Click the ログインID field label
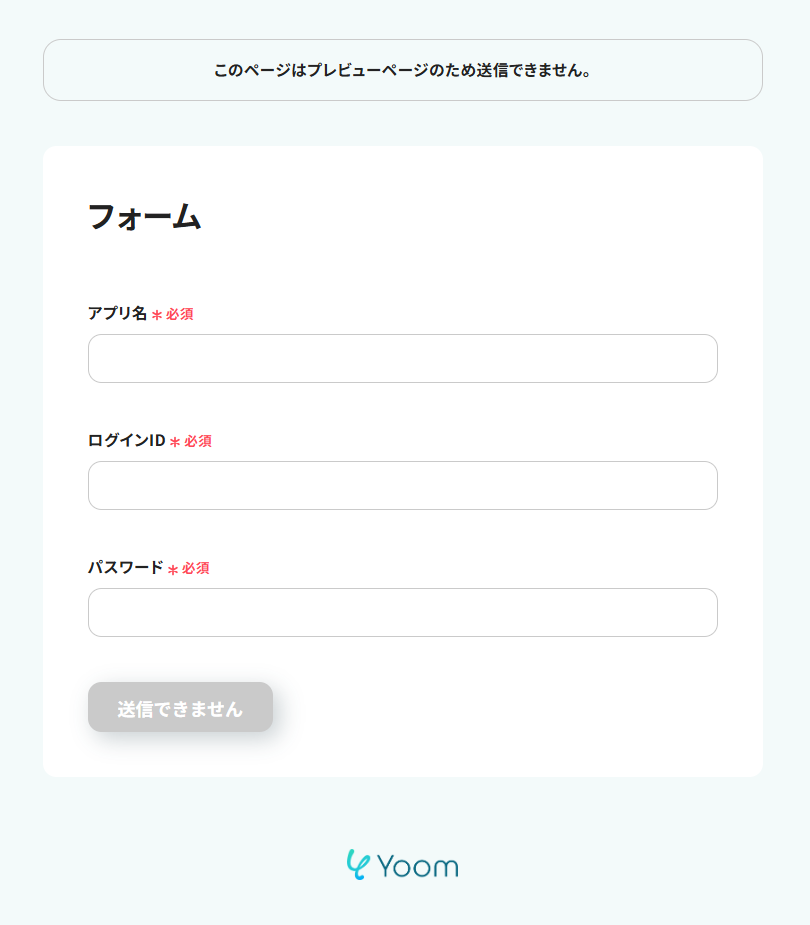Image resolution: width=810 pixels, height=925 pixels. point(126,440)
